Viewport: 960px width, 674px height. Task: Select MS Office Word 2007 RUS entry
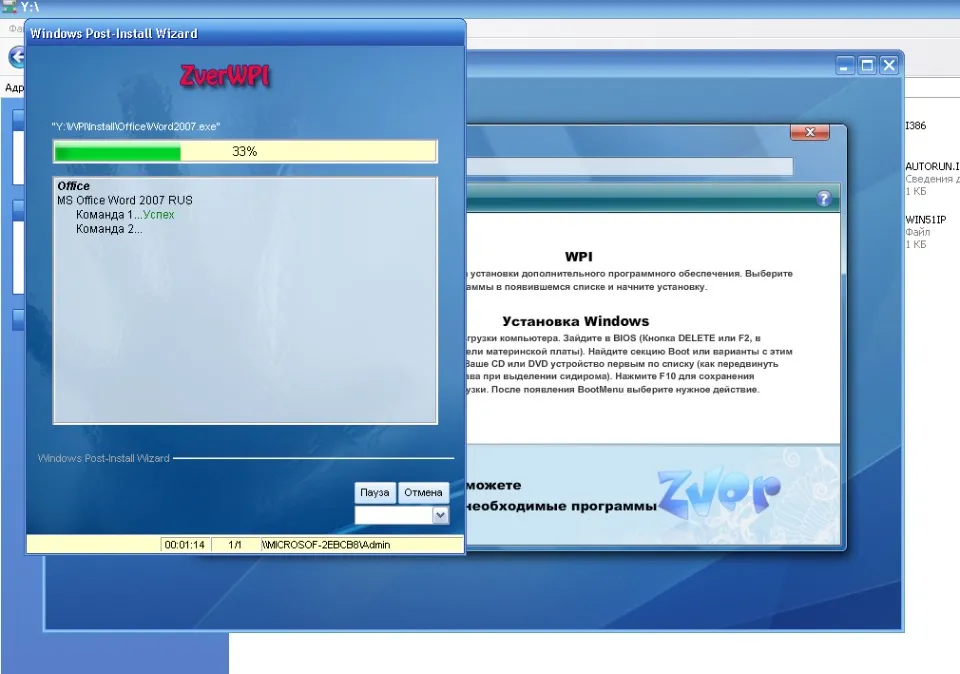tap(125, 200)
